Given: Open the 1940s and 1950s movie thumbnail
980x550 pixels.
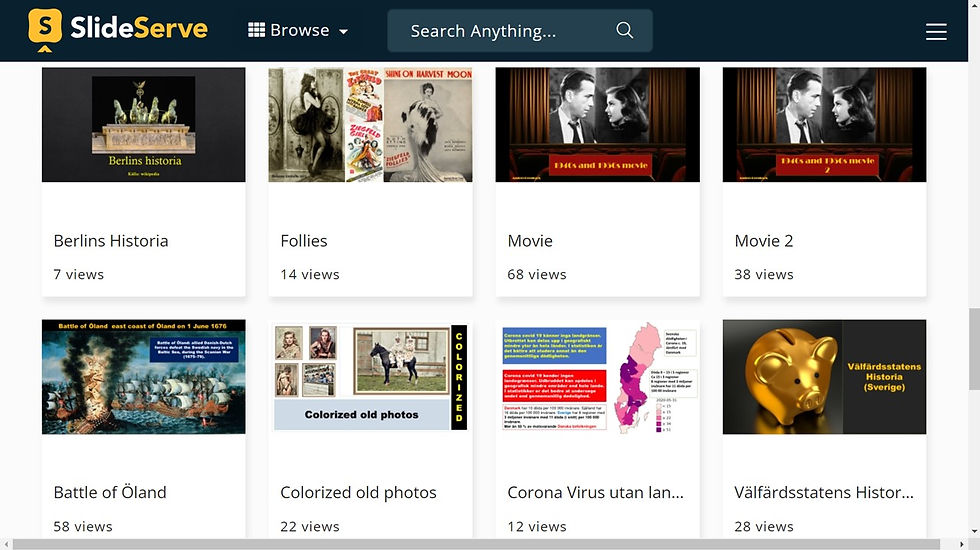Looking at the screenshot, I should pos(598,125).
